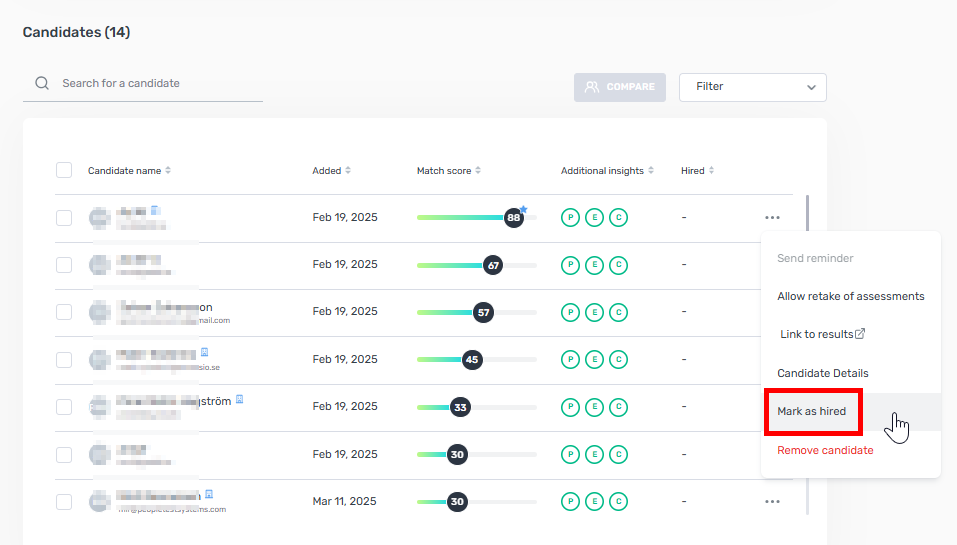
Task: Check the box for the score 88 candidate
Action: click(x=64, y=218)
